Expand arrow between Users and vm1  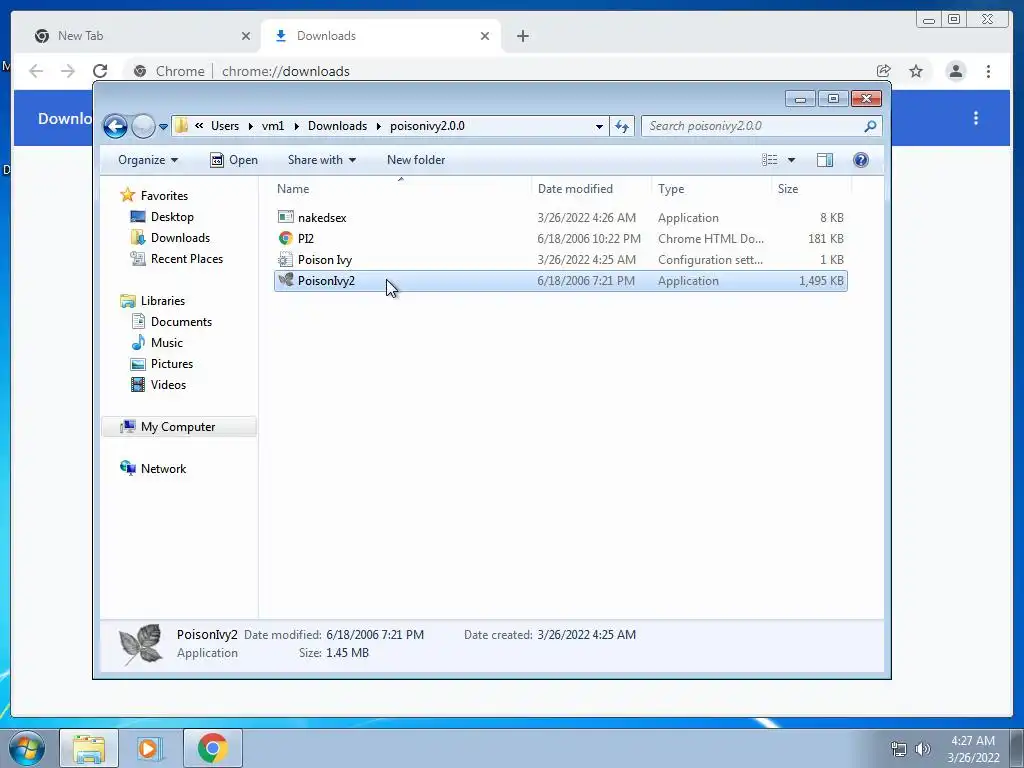point(251,126)
